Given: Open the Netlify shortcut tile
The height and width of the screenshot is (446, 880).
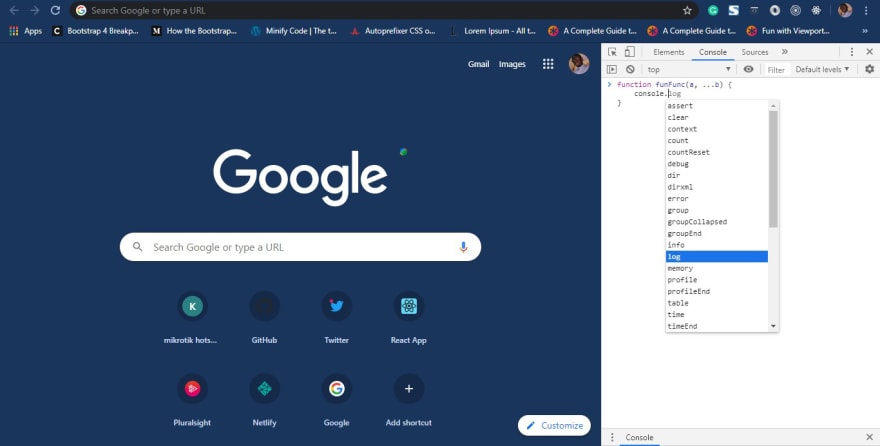Looking at the screenshot, I should click(x=264, y=400).
